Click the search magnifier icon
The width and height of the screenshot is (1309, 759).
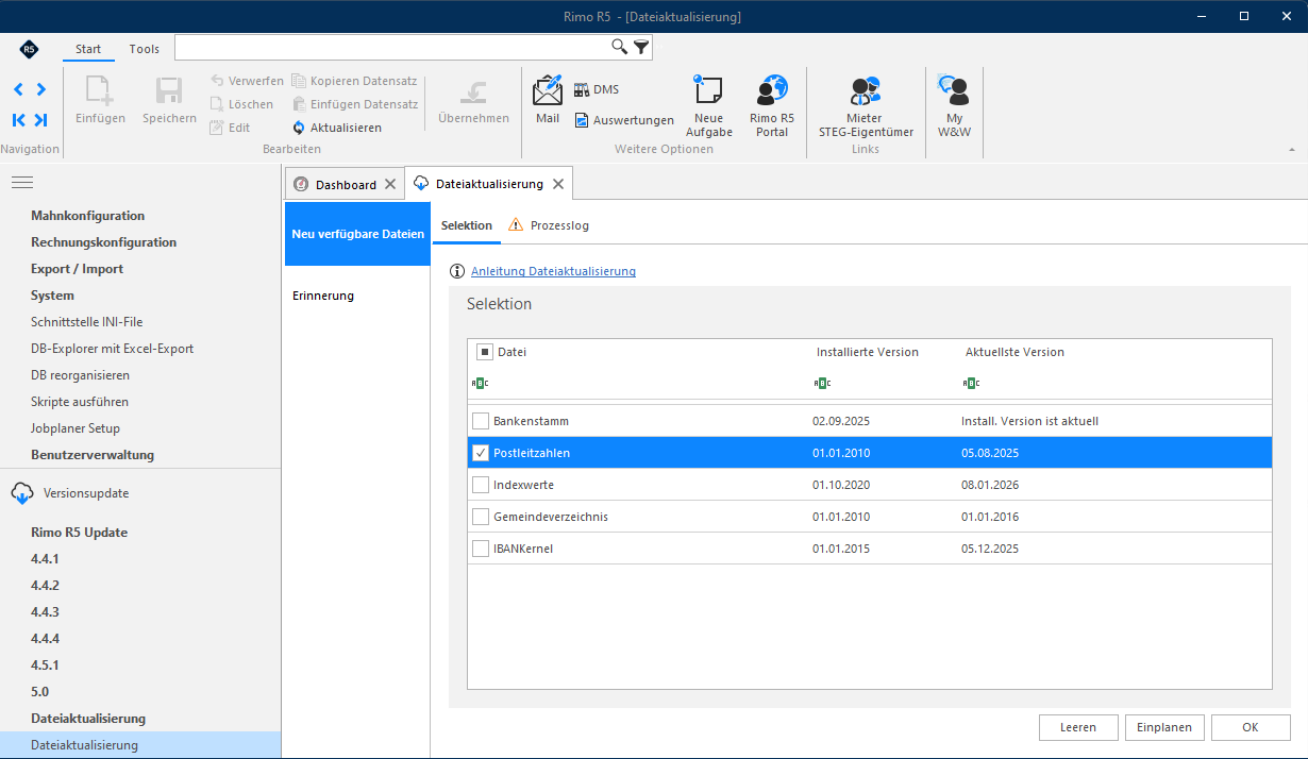pyautogui.click(x=620, y=47)
